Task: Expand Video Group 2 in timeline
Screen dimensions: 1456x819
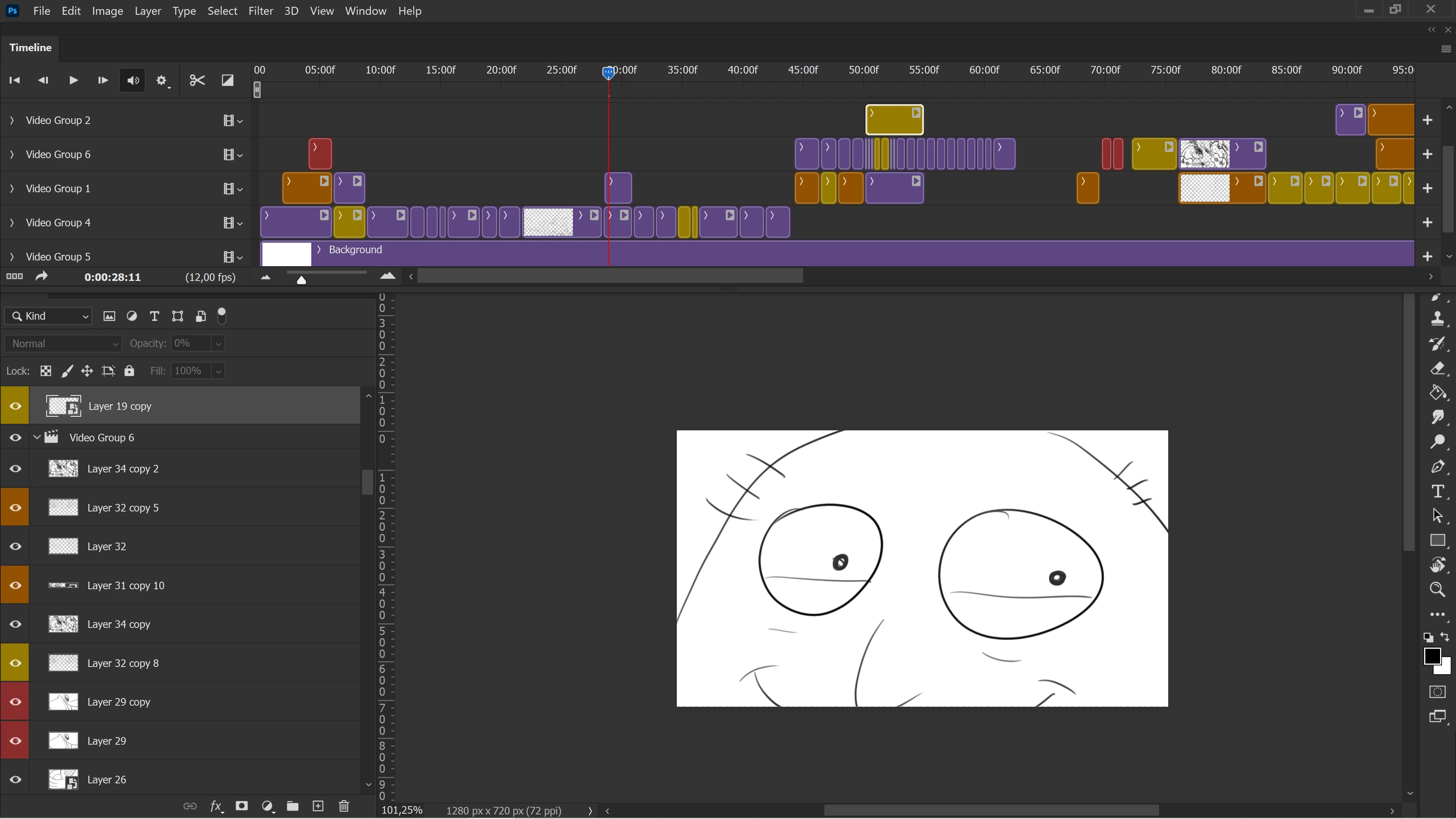Action: (x=12, y=121)
